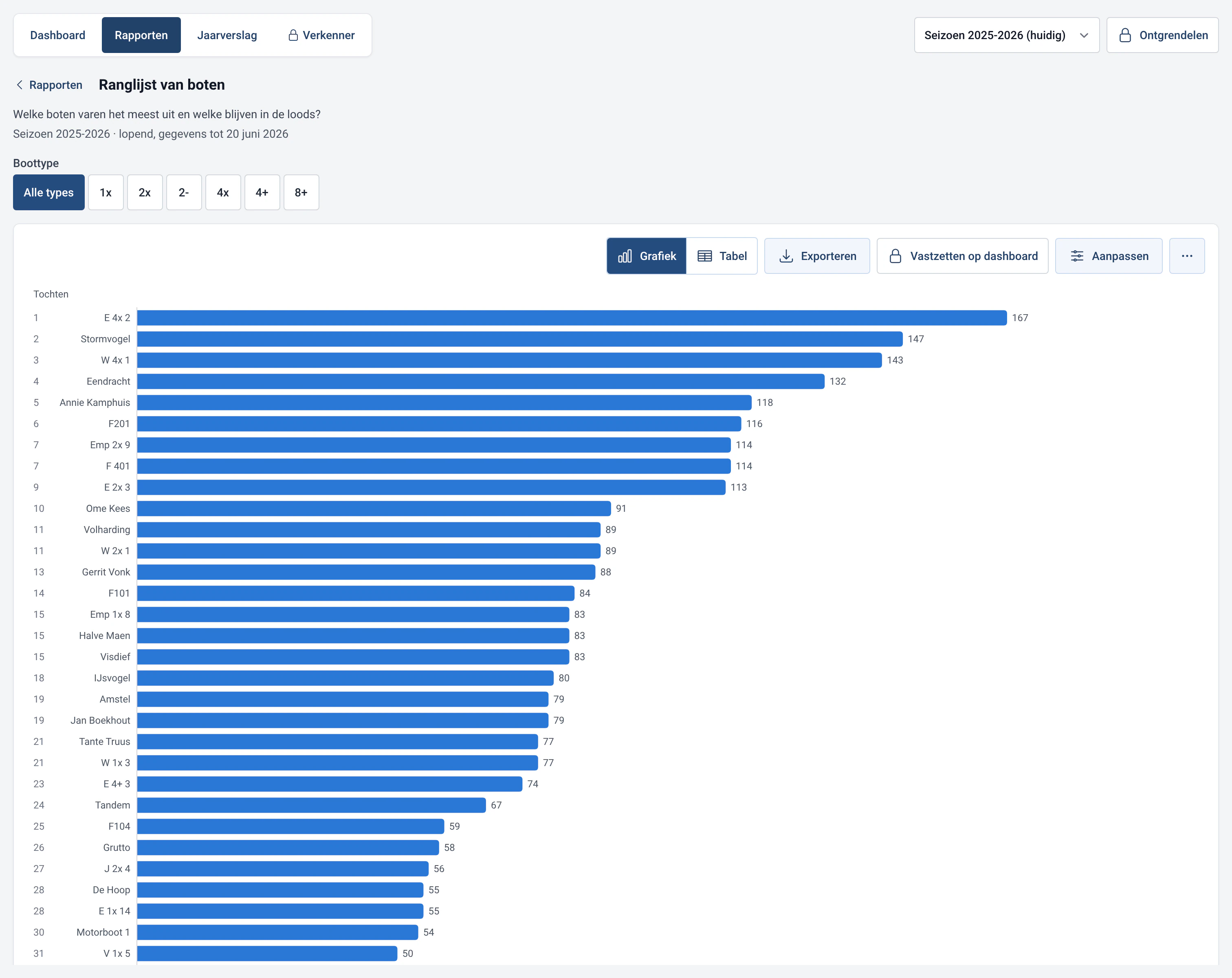
Task: Filter boats by 2x type
Action: pos(145,192)
